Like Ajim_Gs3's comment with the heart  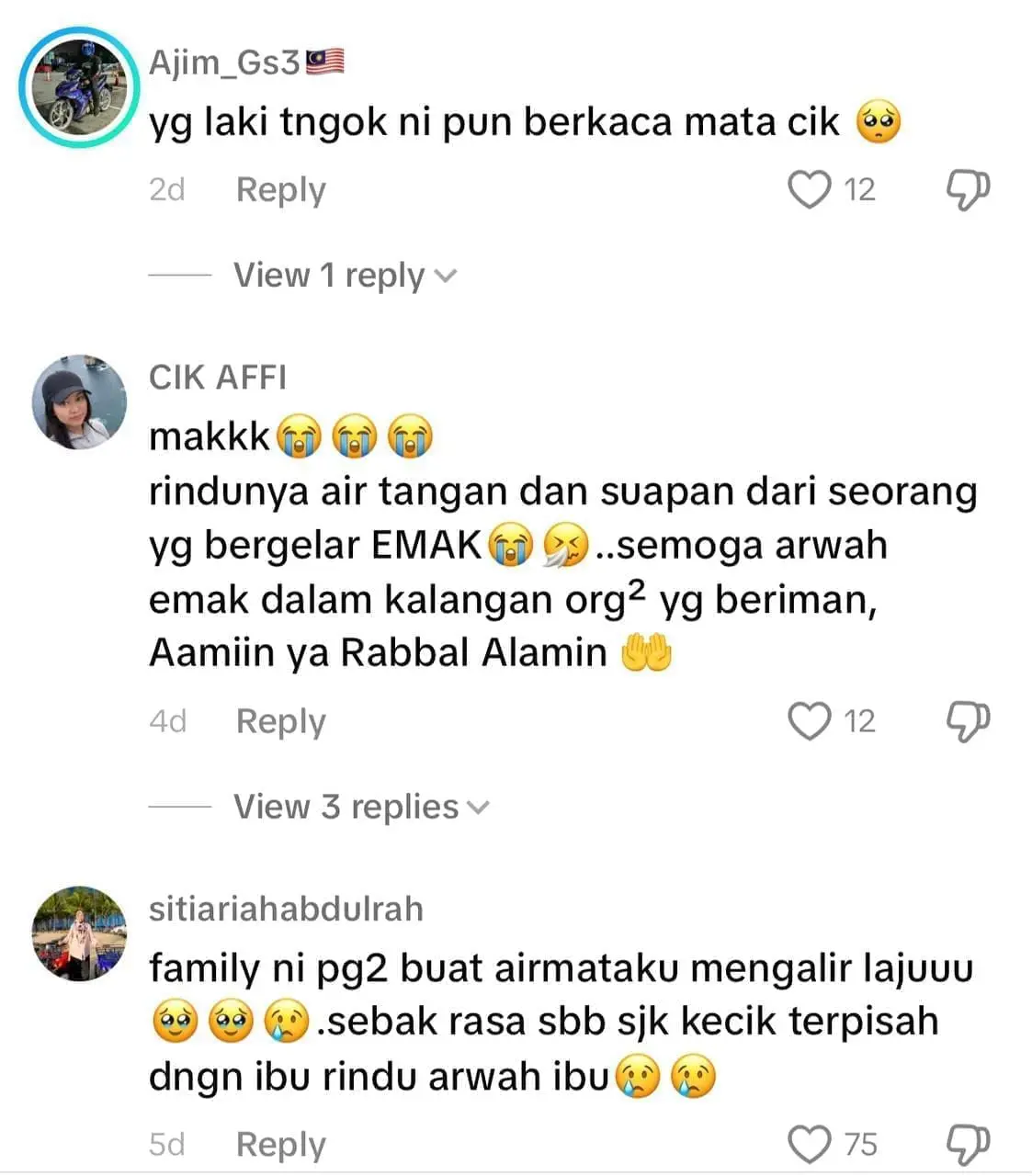point(810,190)
